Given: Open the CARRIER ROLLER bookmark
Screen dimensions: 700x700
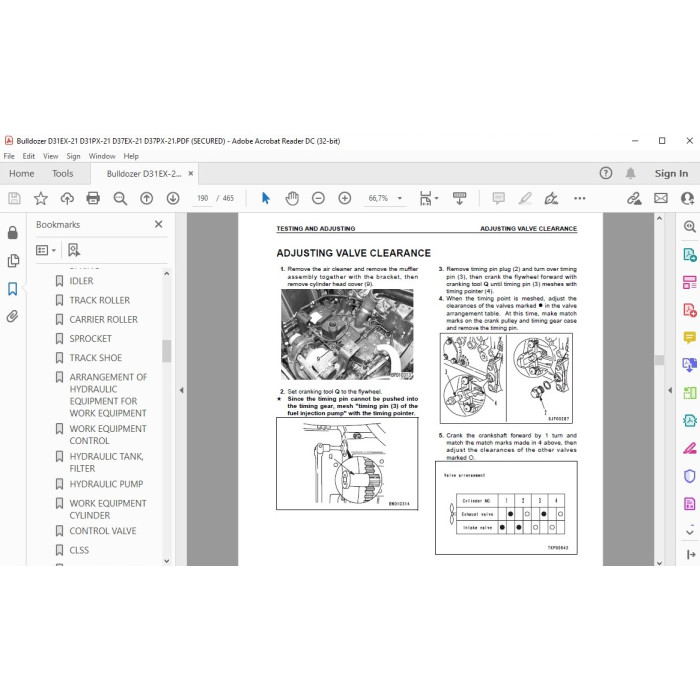Looking at the screenshot, I should tap(104, 319).
